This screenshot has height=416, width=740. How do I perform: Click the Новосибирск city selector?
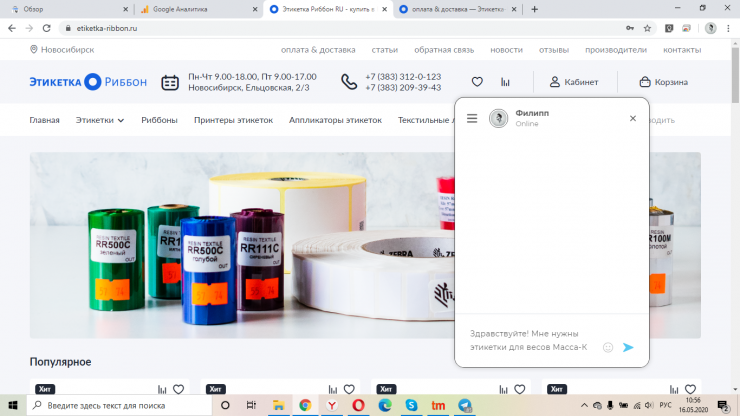[x=62, y=50]
